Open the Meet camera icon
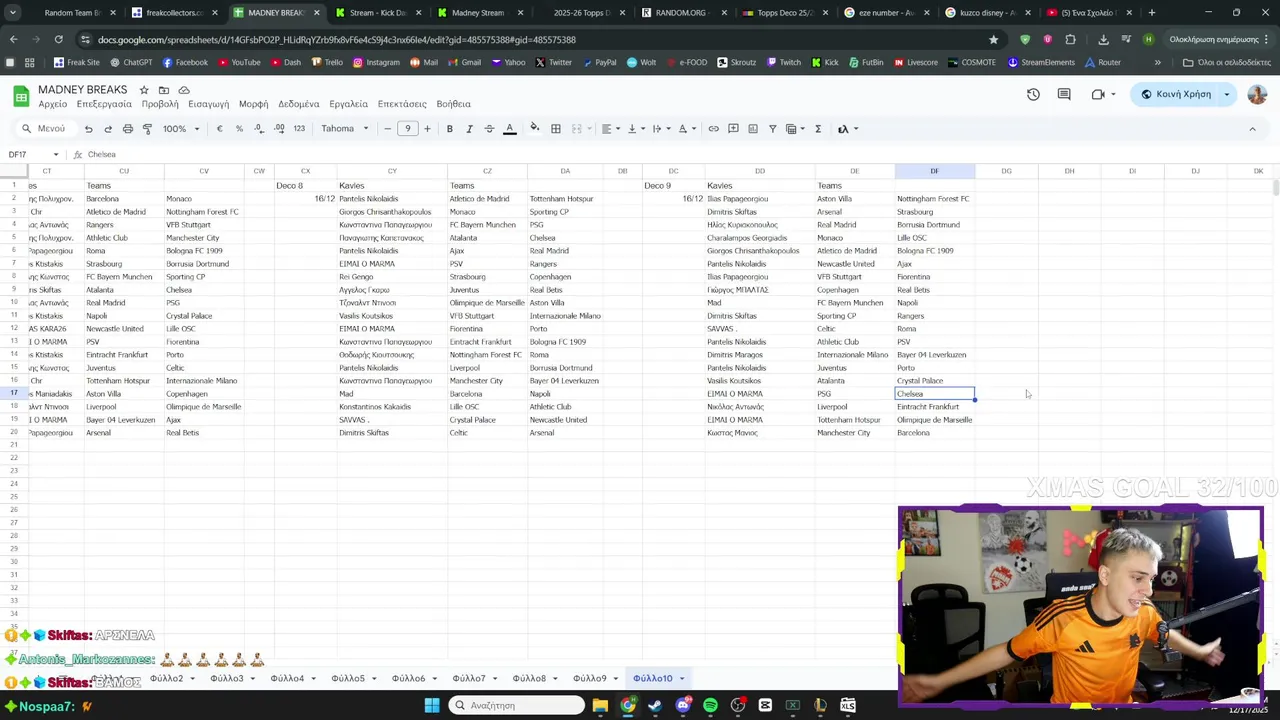 tap(1098, 94)
